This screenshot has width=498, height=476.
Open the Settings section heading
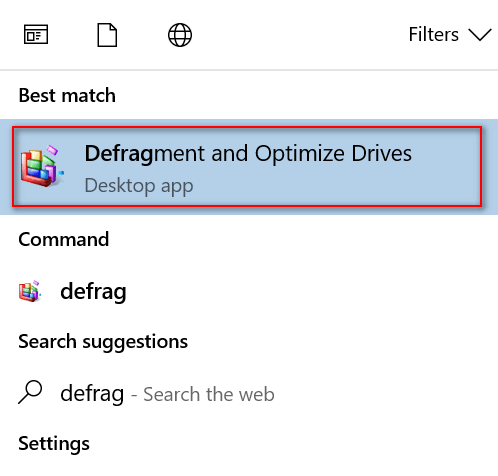click(x=54, y=444)
